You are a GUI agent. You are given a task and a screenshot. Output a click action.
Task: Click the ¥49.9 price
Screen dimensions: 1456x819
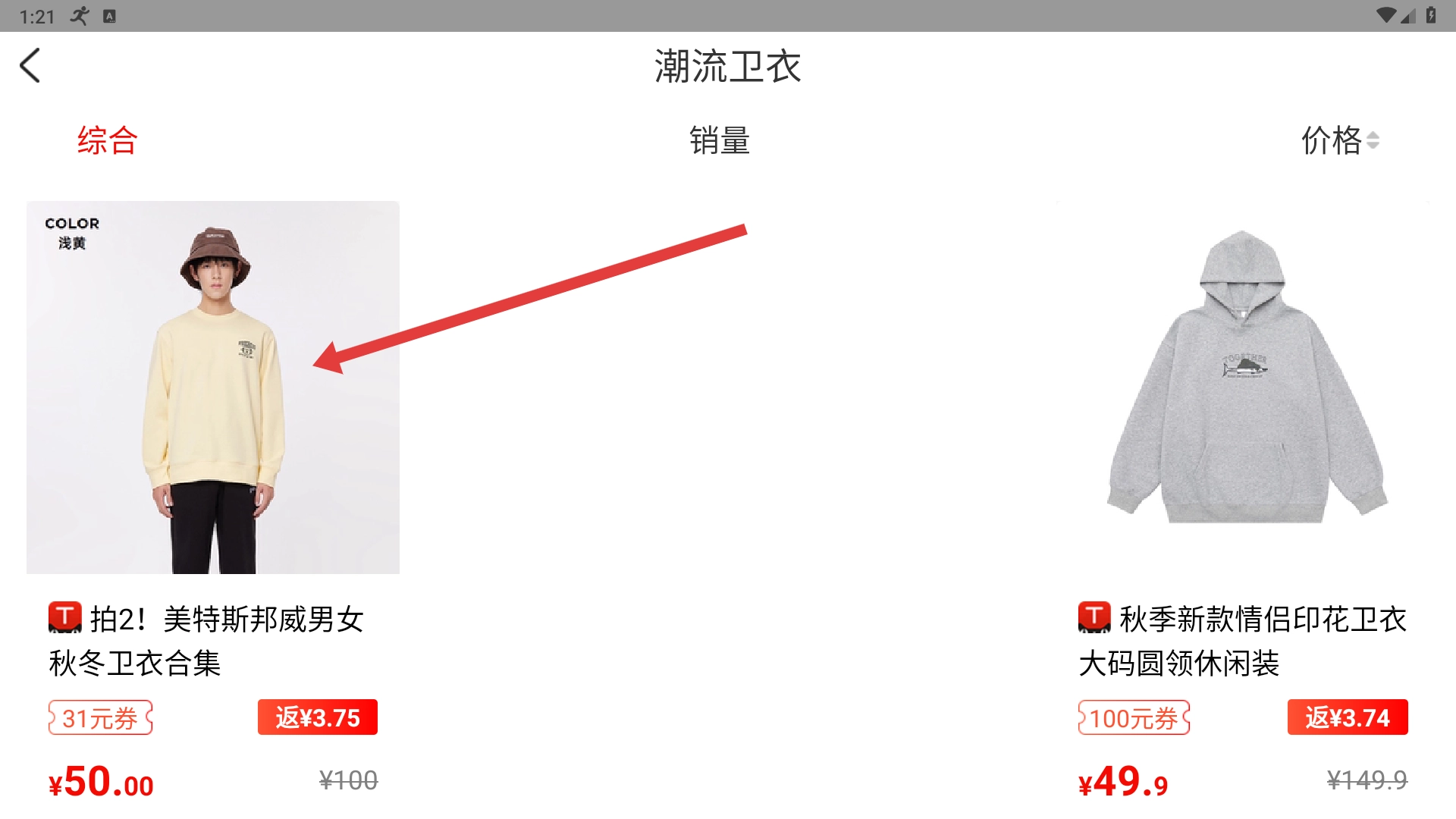click(1123, 782)
